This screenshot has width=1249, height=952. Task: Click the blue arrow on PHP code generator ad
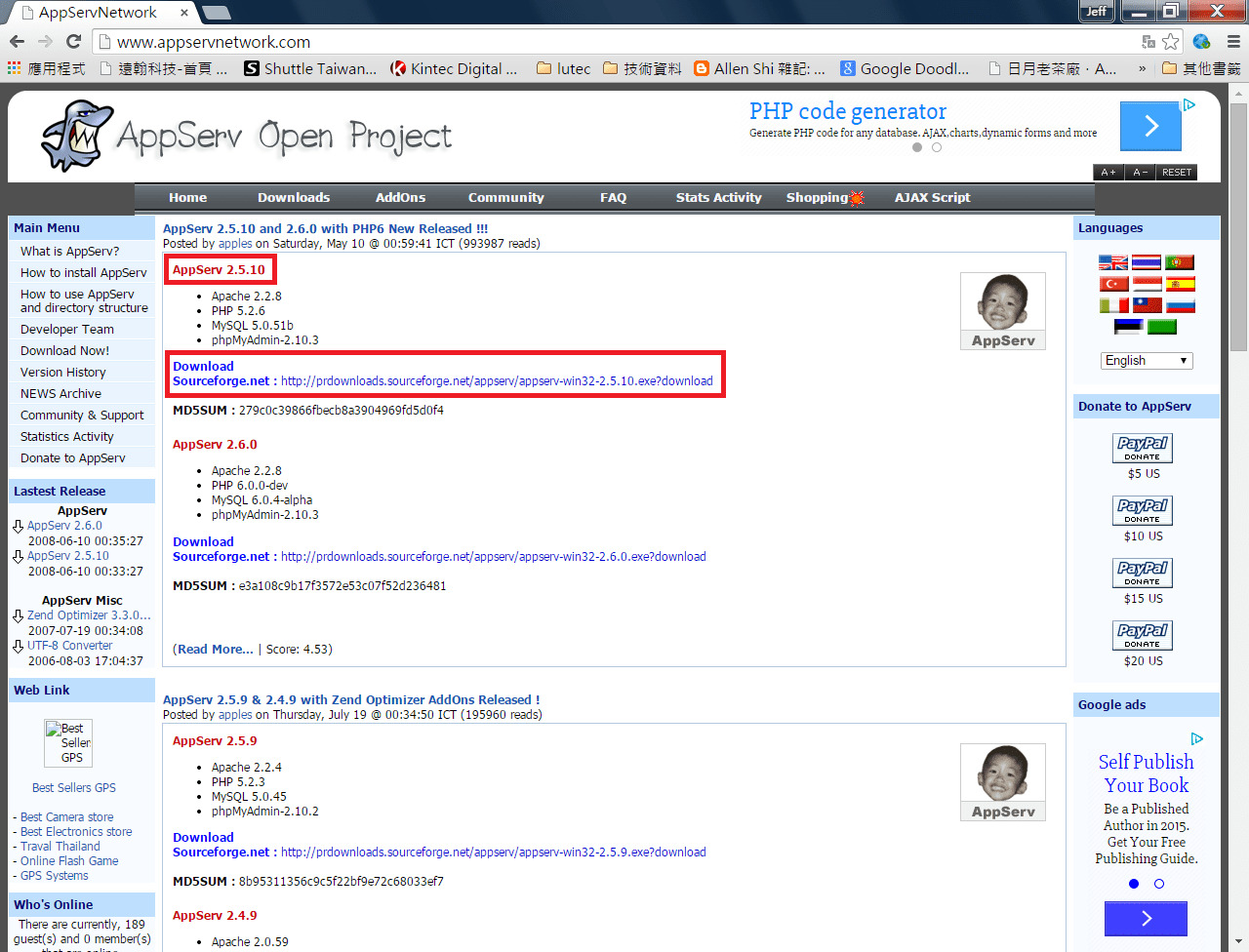point(1150,126)
